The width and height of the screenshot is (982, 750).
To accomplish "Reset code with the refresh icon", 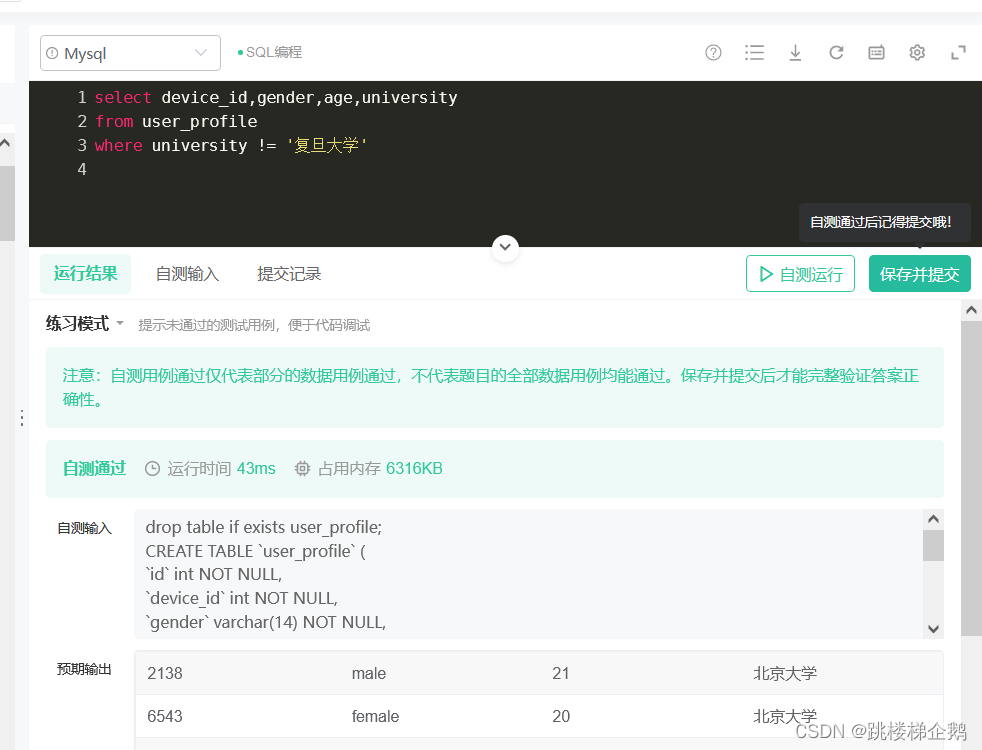I will click(x=836, y=53).
